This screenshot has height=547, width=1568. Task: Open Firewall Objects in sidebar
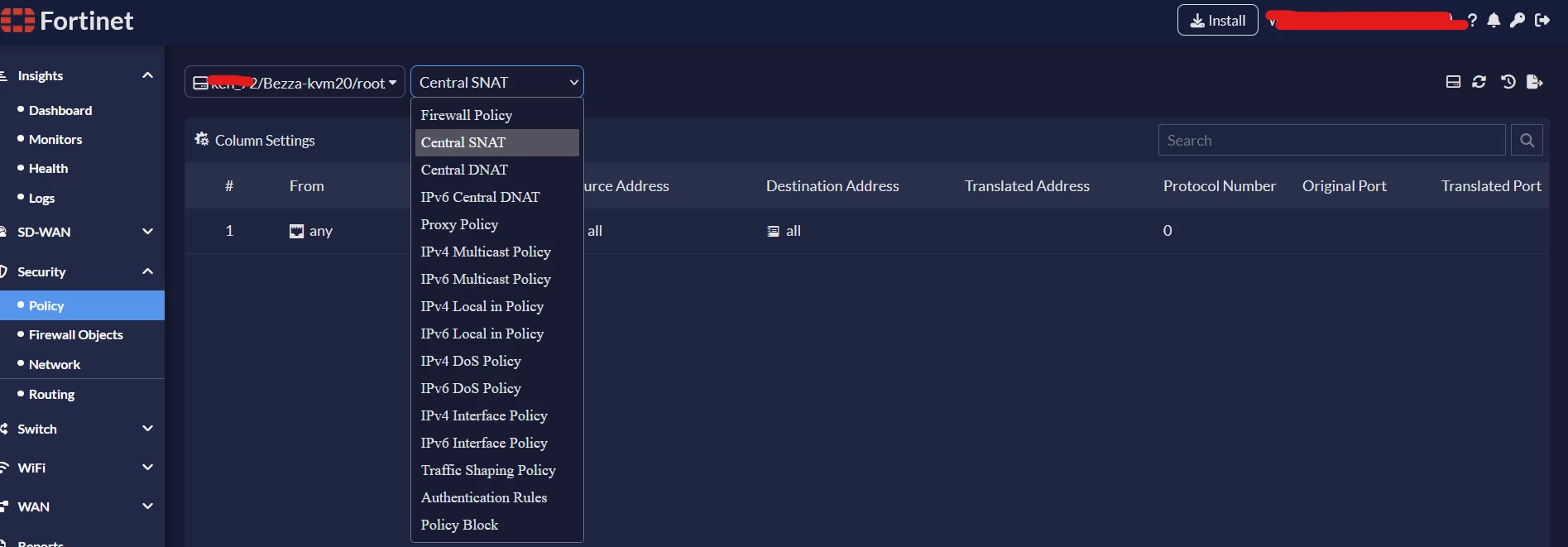tap(75, 334)
